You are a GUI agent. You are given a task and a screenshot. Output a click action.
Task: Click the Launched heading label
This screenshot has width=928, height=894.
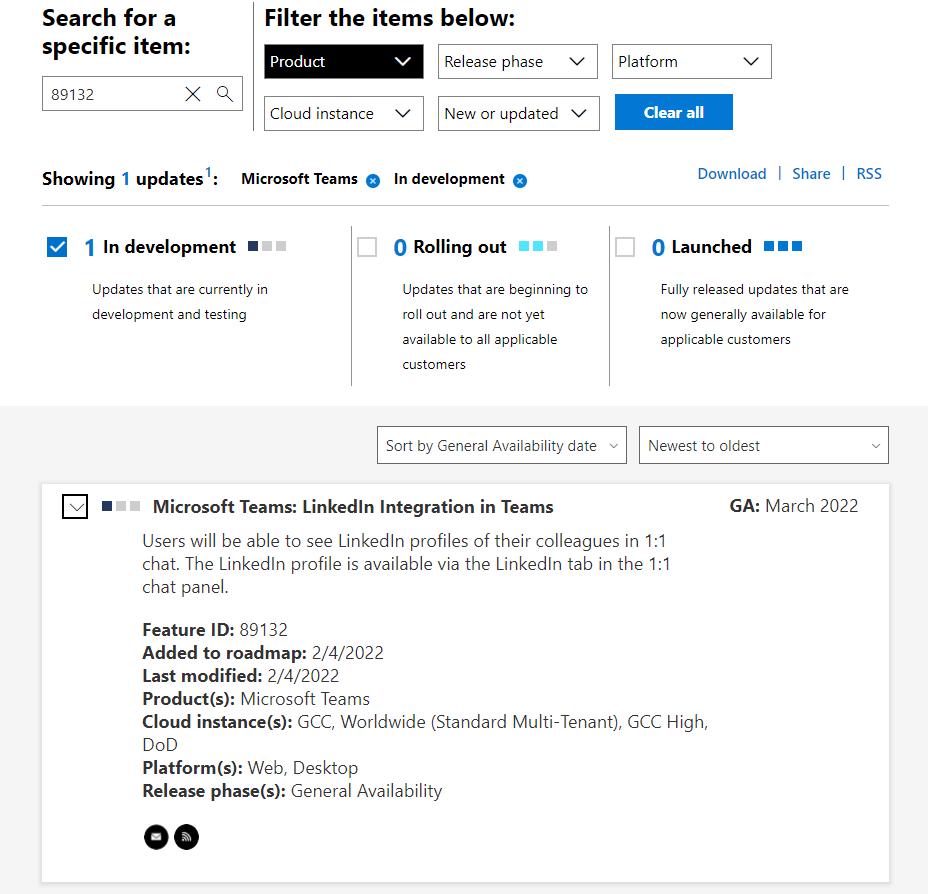pyautogui.click(x=711, y=247)
